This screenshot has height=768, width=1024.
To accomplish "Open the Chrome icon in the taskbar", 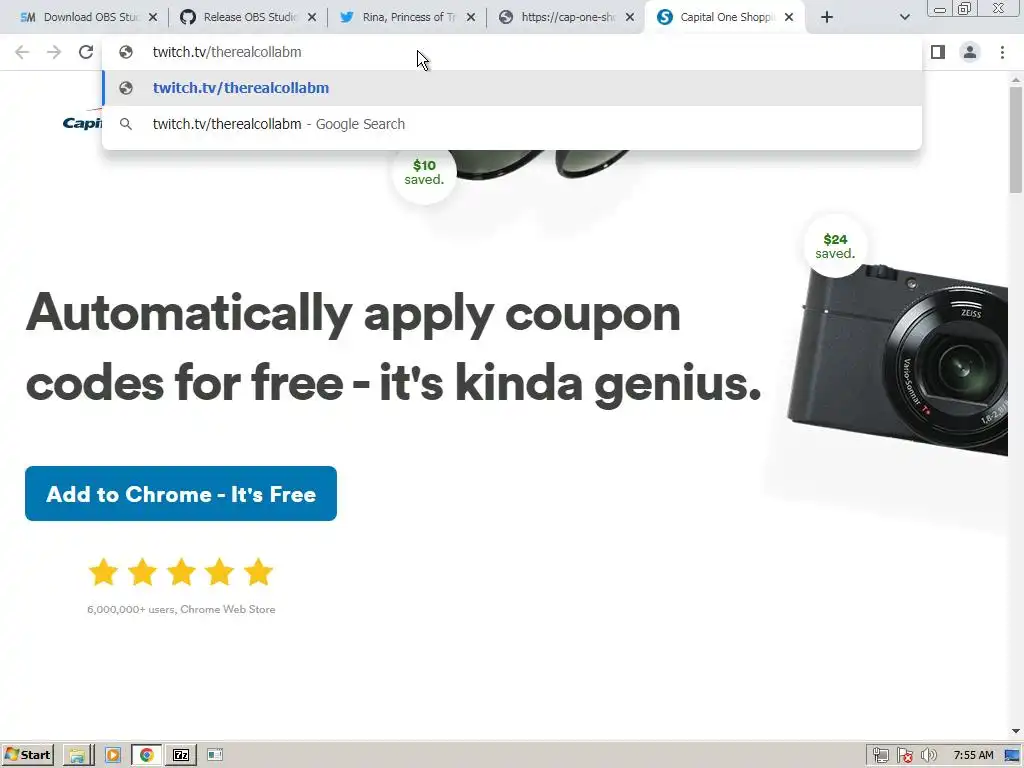I will tap(146, 756).
